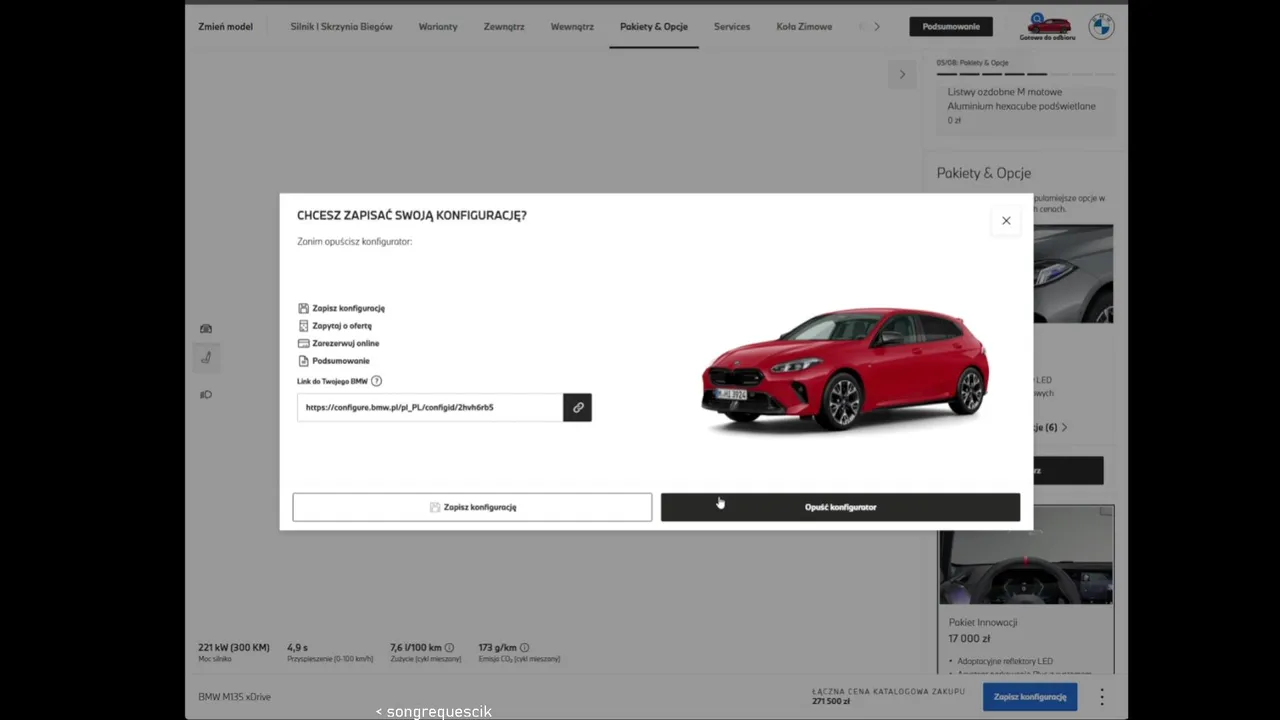Image resolution: width=1280 pixels, height=720 pixels.
Task: Click fuel consumption info icon
Action: click(449, 648)
